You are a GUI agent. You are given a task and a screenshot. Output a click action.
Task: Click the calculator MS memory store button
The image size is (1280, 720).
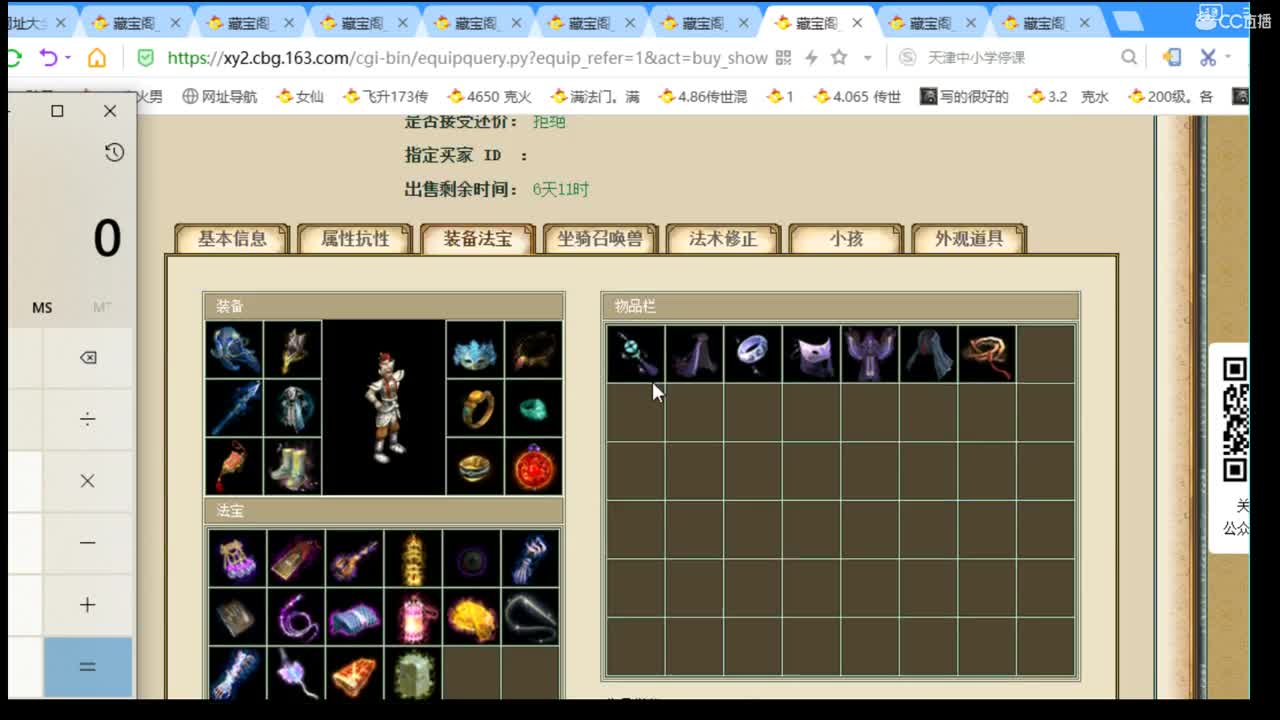(x=42, y=307)
